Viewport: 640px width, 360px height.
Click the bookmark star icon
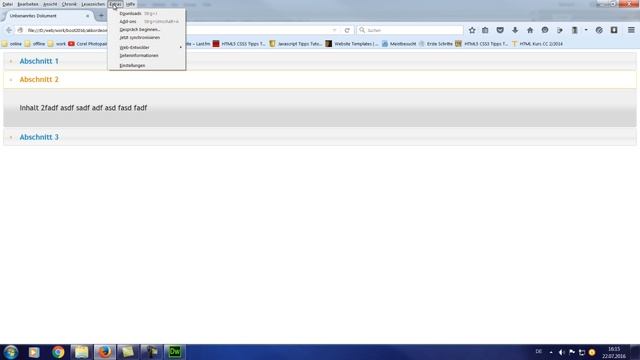click(x=472, y=30)
